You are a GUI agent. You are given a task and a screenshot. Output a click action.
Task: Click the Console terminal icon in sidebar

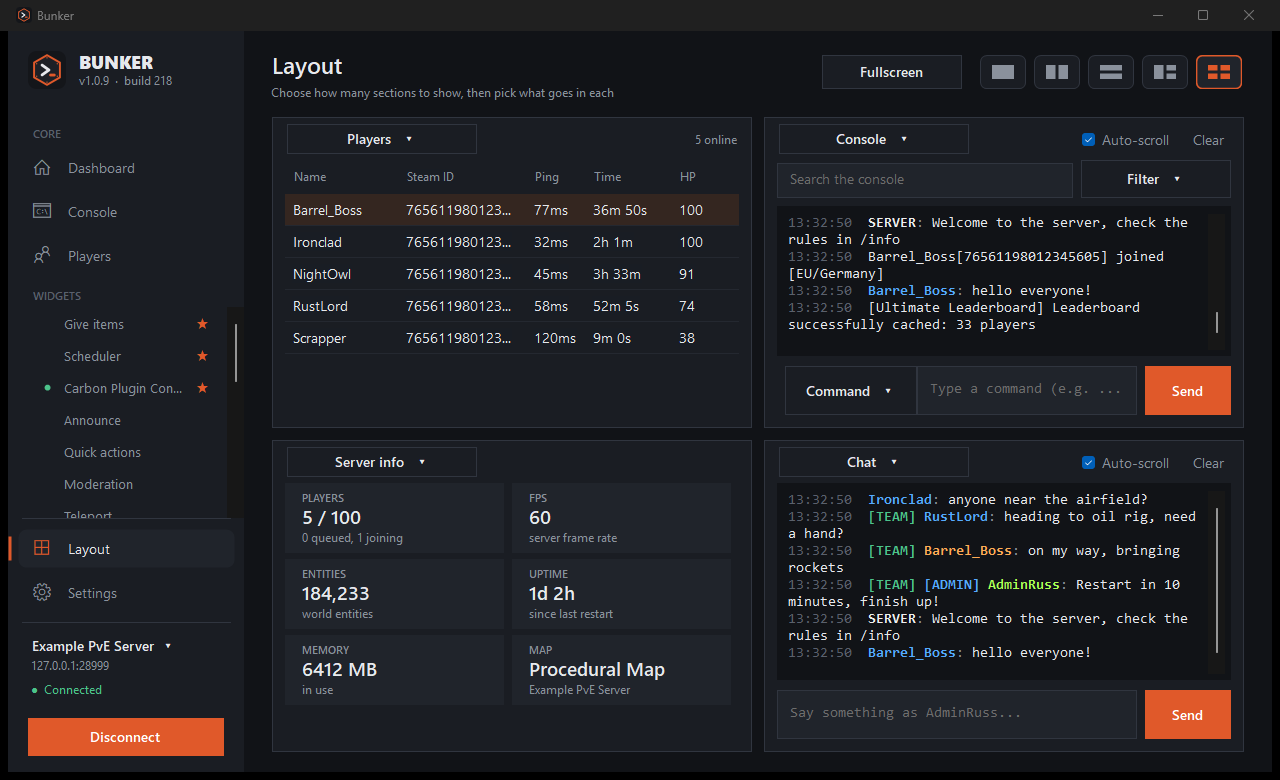tap(42, 212)
